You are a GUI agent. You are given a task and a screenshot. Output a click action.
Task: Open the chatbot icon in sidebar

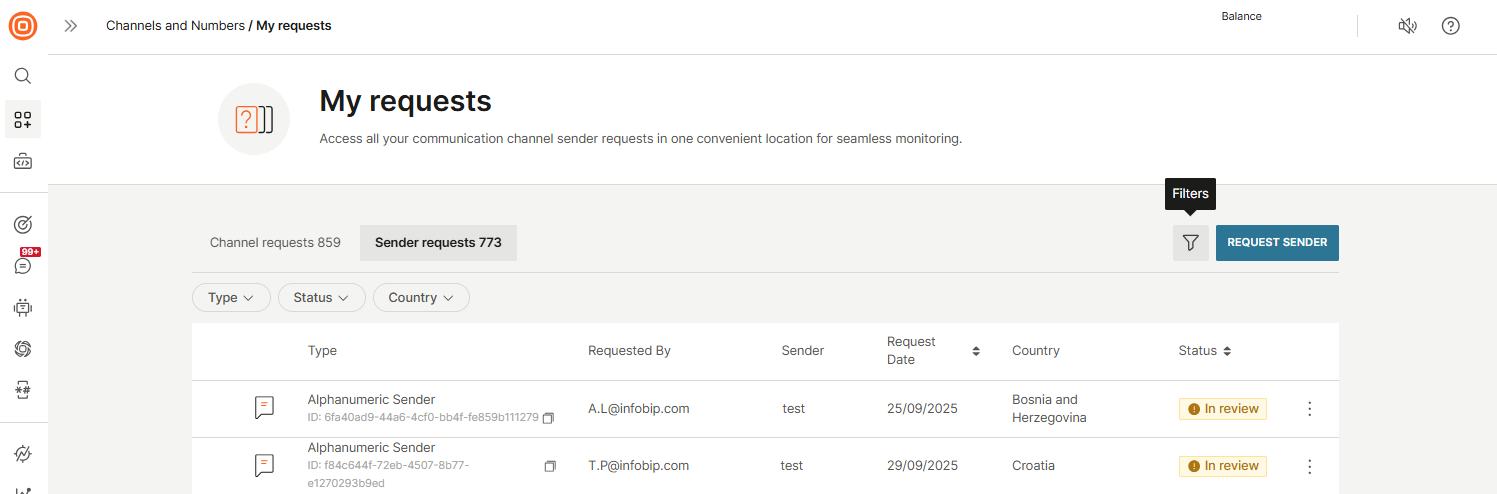(x=23, y=307)
